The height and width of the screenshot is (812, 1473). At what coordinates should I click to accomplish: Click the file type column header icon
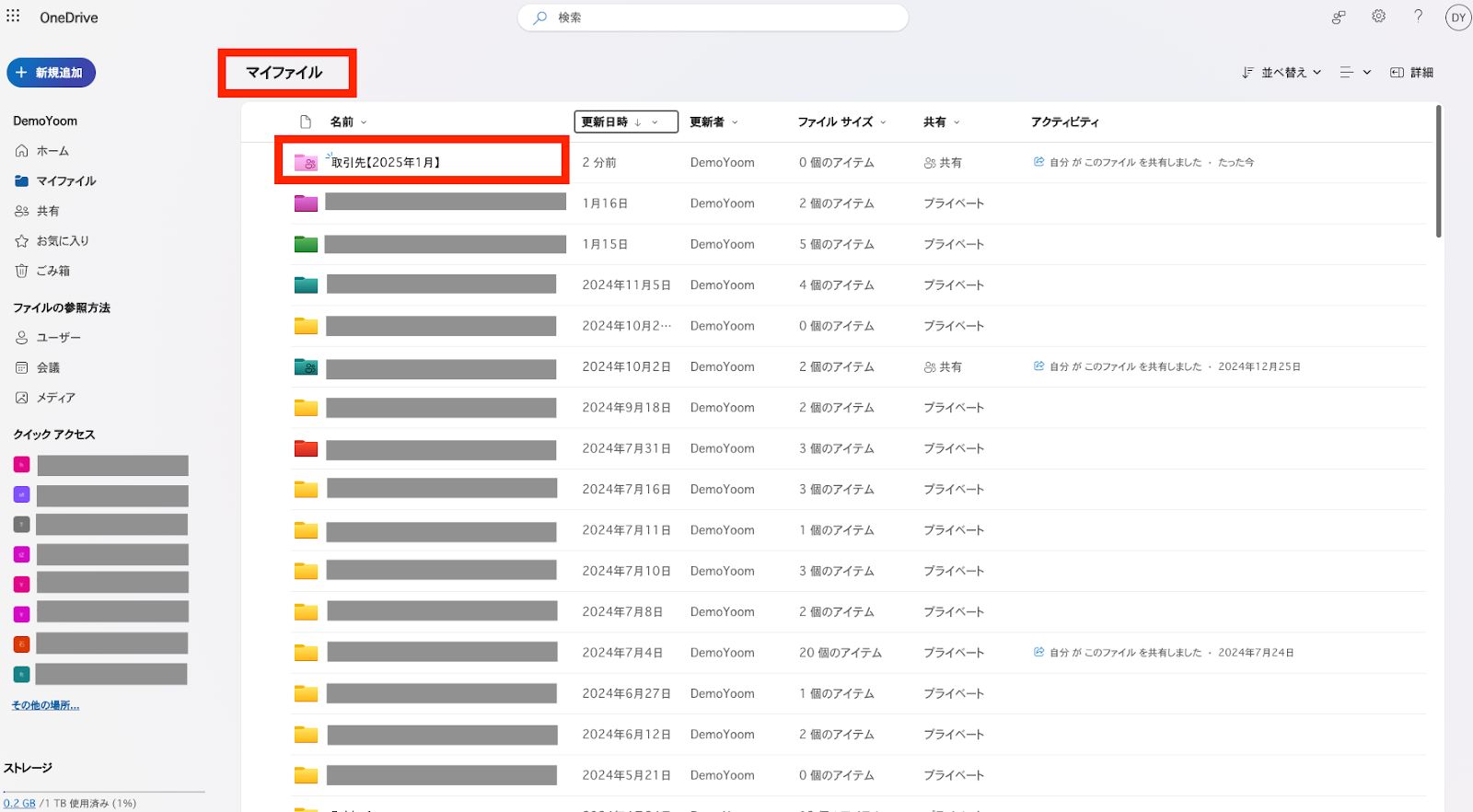tap(306, 122)
